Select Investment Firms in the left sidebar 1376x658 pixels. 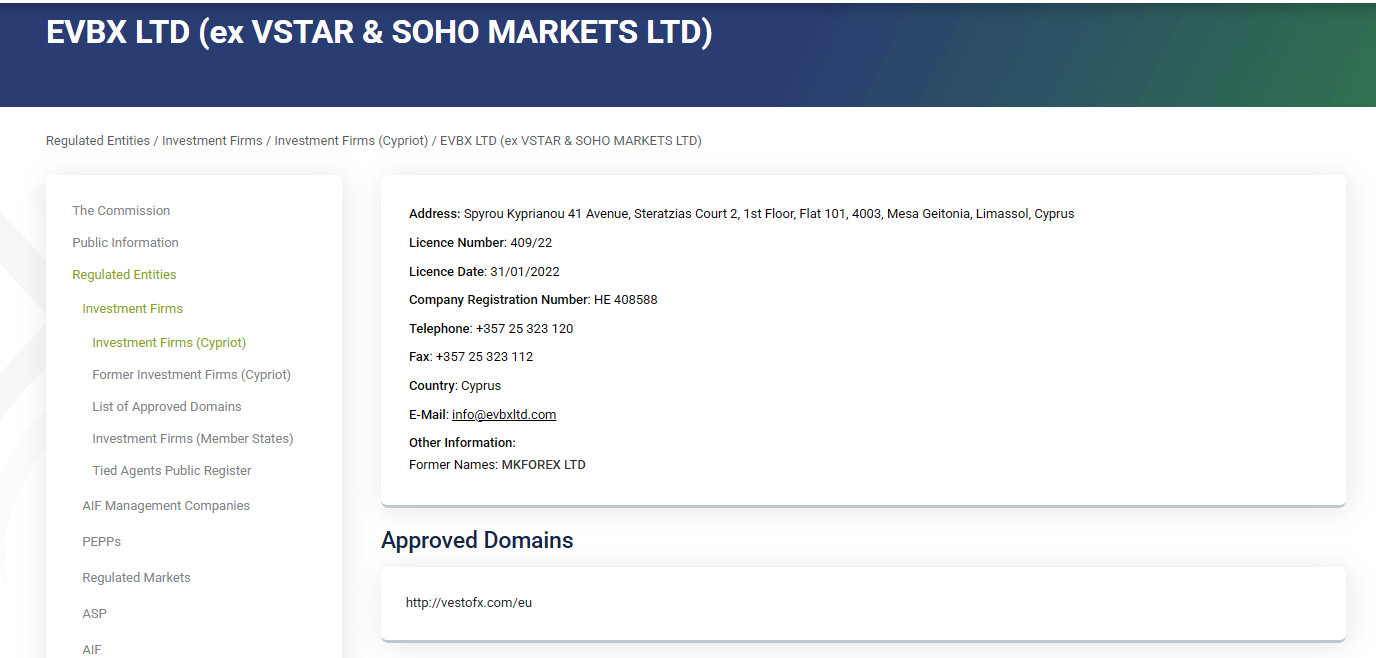[x=132, y=309]
